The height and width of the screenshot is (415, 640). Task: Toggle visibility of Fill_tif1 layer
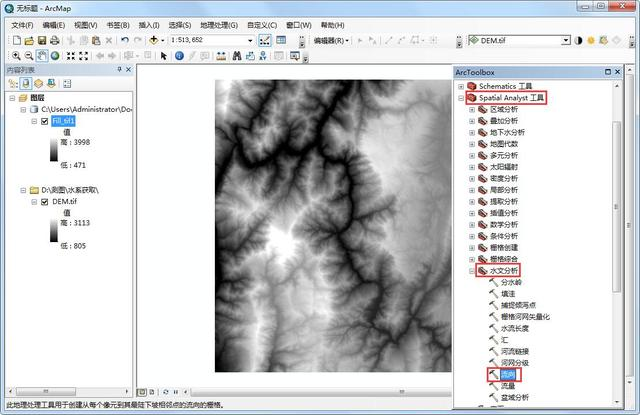(45, 121)
